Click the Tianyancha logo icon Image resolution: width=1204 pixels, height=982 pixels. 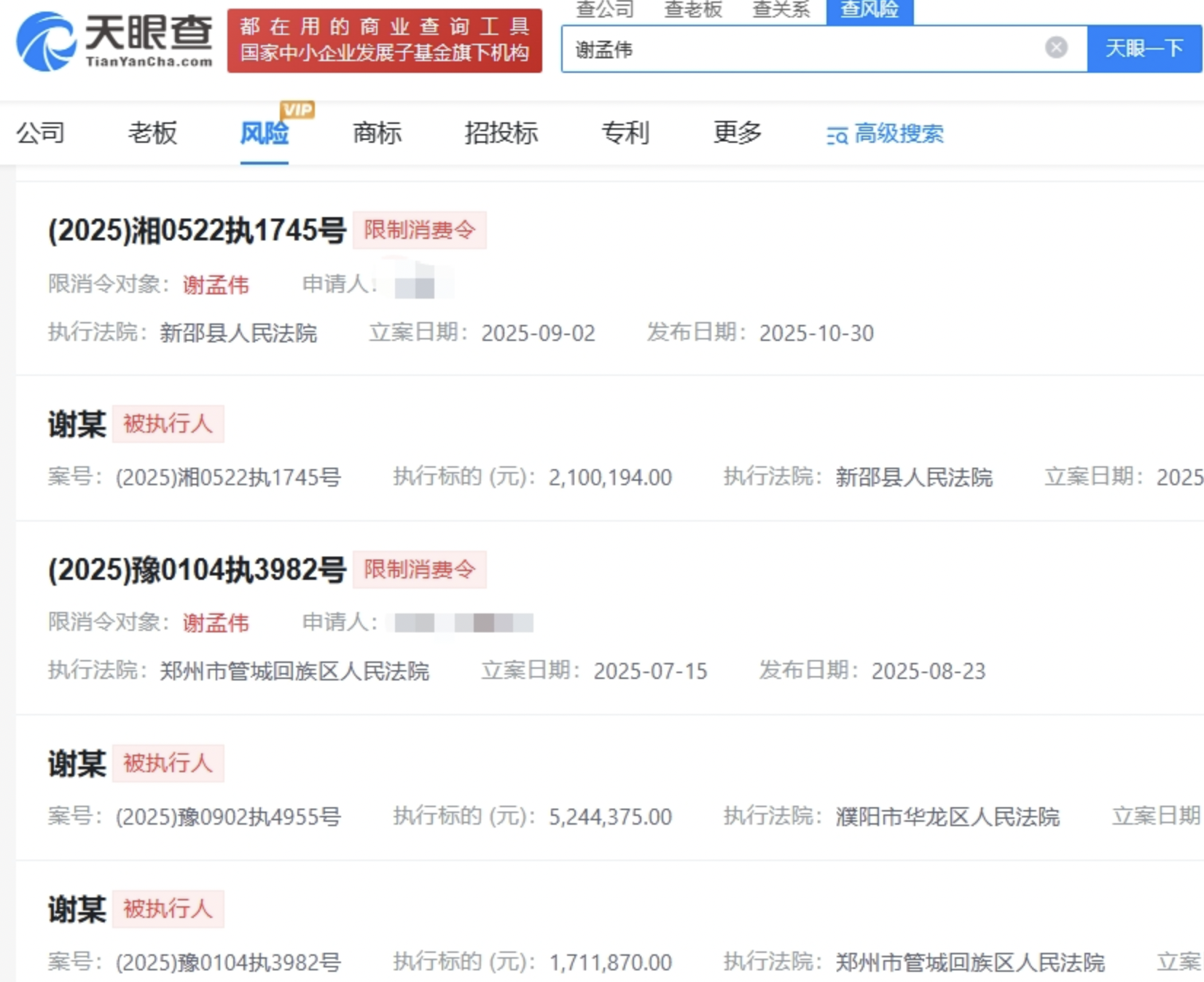[x=46, y=41]
